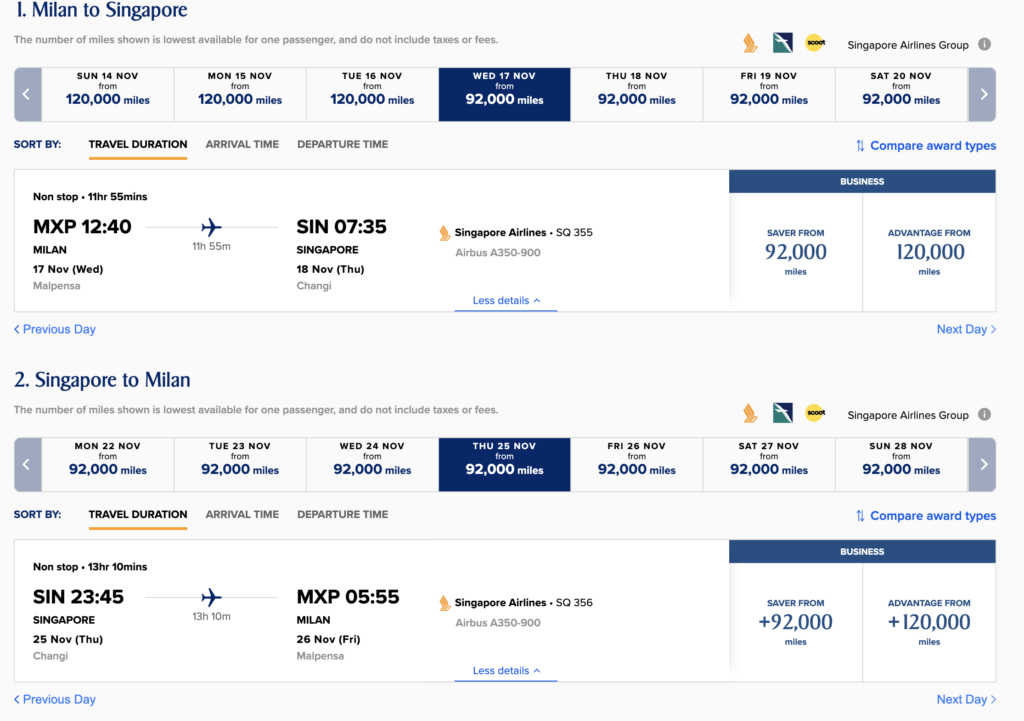Click the Singapore Airlines logo in Singapore to Milan section
The width and height of the screenshot is (1024, 721).
[x=750, y=413]
